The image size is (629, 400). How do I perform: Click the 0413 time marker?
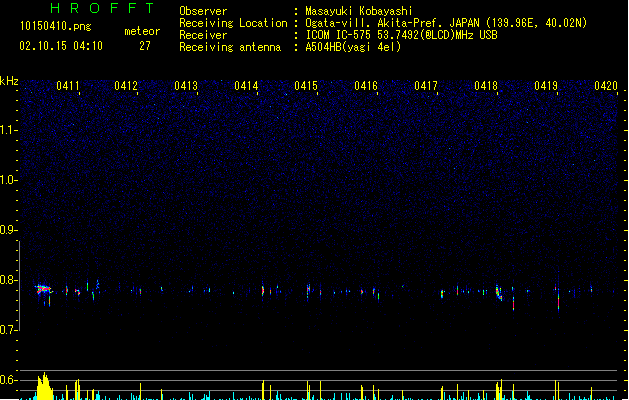click(186, 86)
